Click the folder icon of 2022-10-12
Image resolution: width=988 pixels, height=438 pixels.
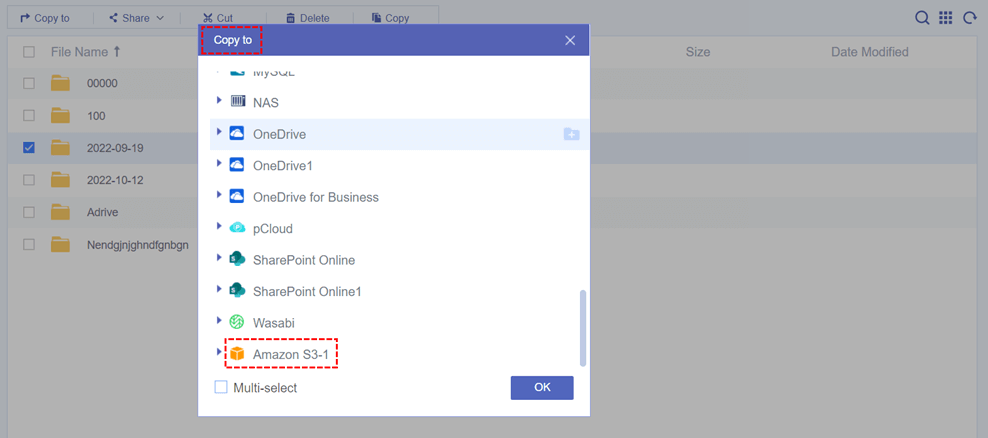[60, 180]
